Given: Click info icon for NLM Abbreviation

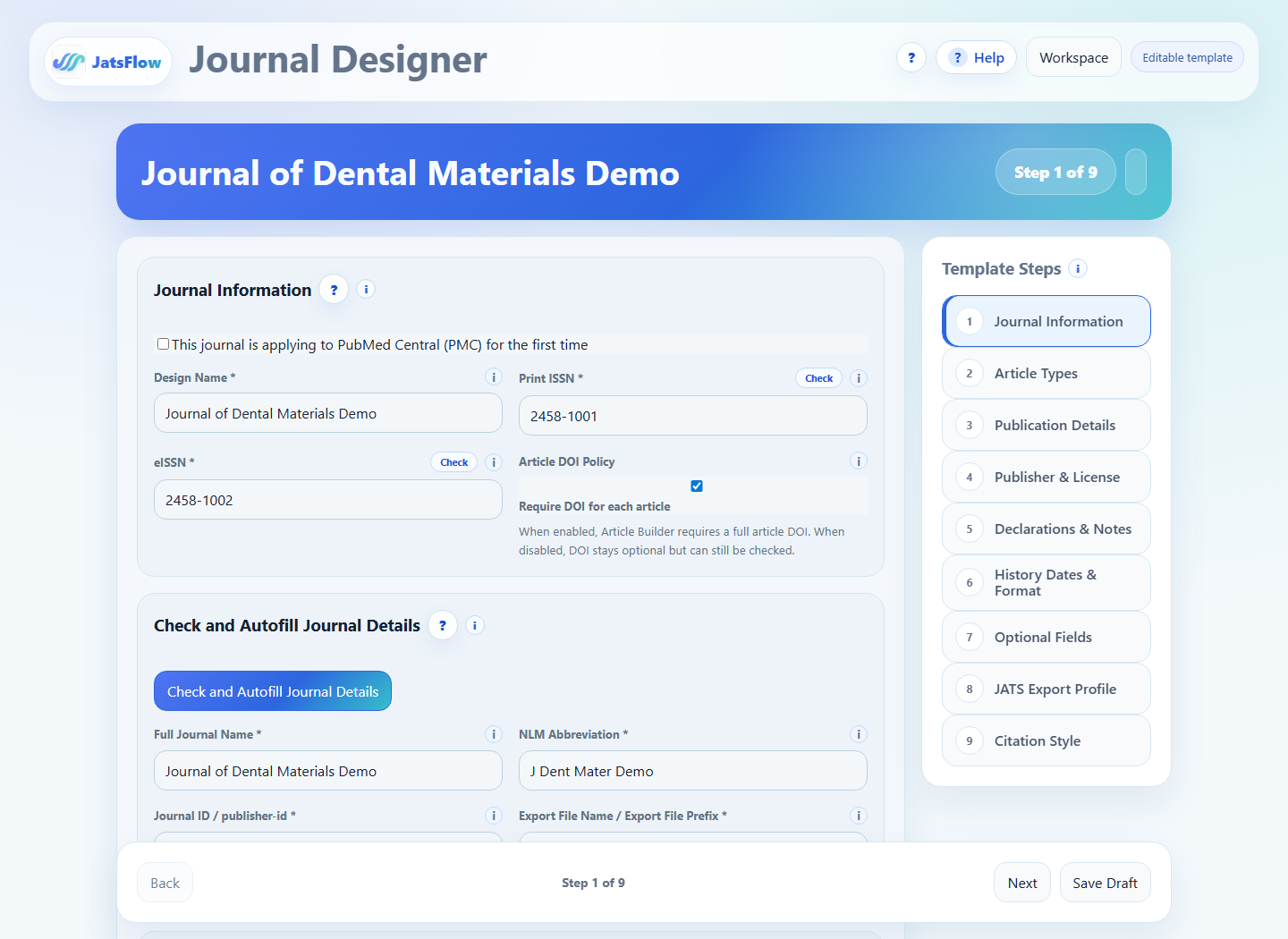Looking at the screenshot, I should point(859,734).
